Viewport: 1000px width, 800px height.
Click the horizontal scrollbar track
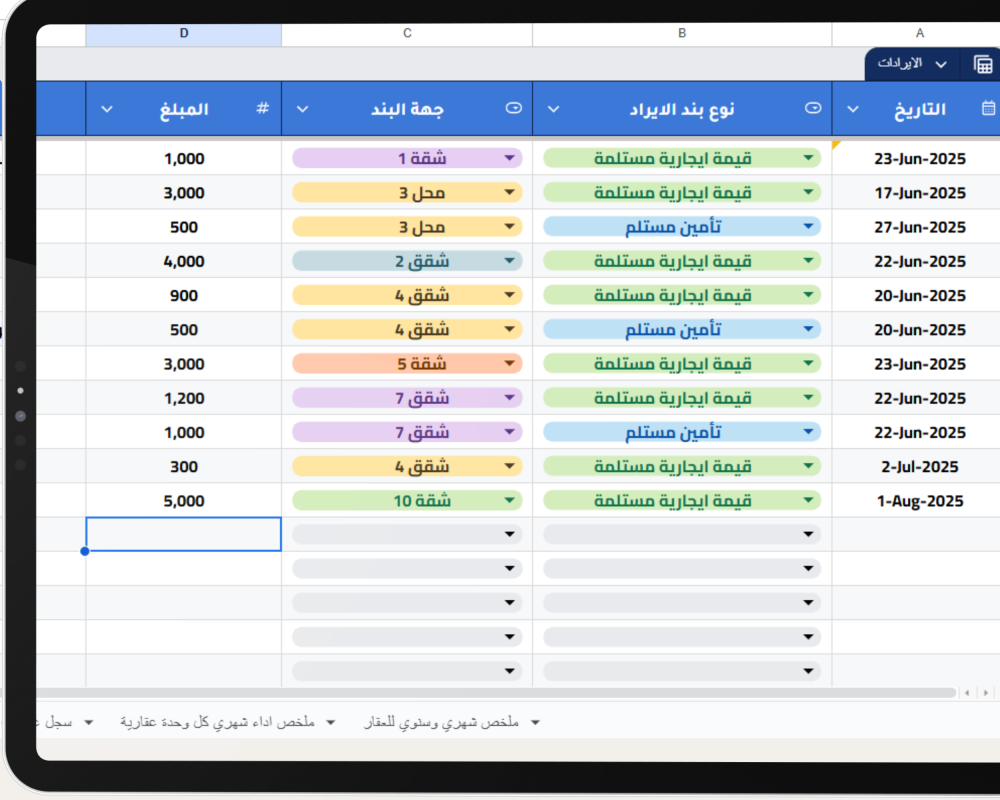(496, 693)
